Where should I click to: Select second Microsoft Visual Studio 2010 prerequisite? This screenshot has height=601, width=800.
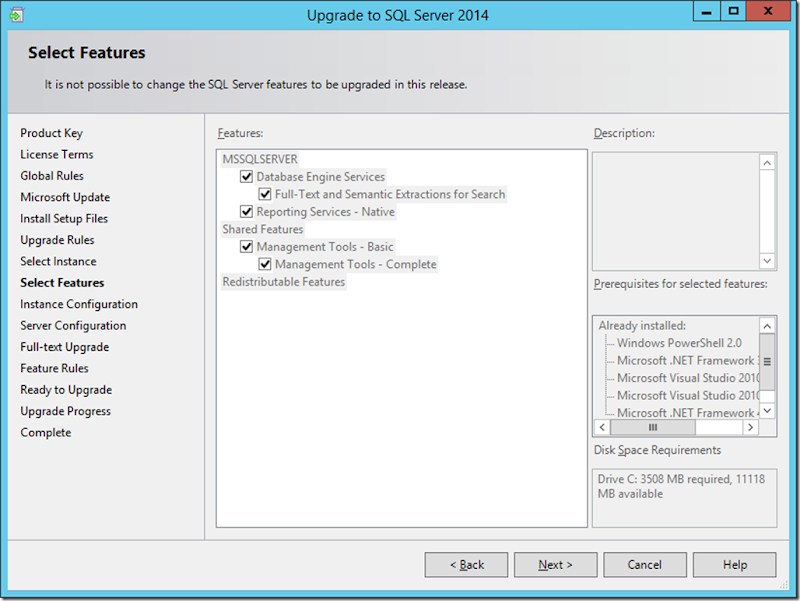(688, 395)
